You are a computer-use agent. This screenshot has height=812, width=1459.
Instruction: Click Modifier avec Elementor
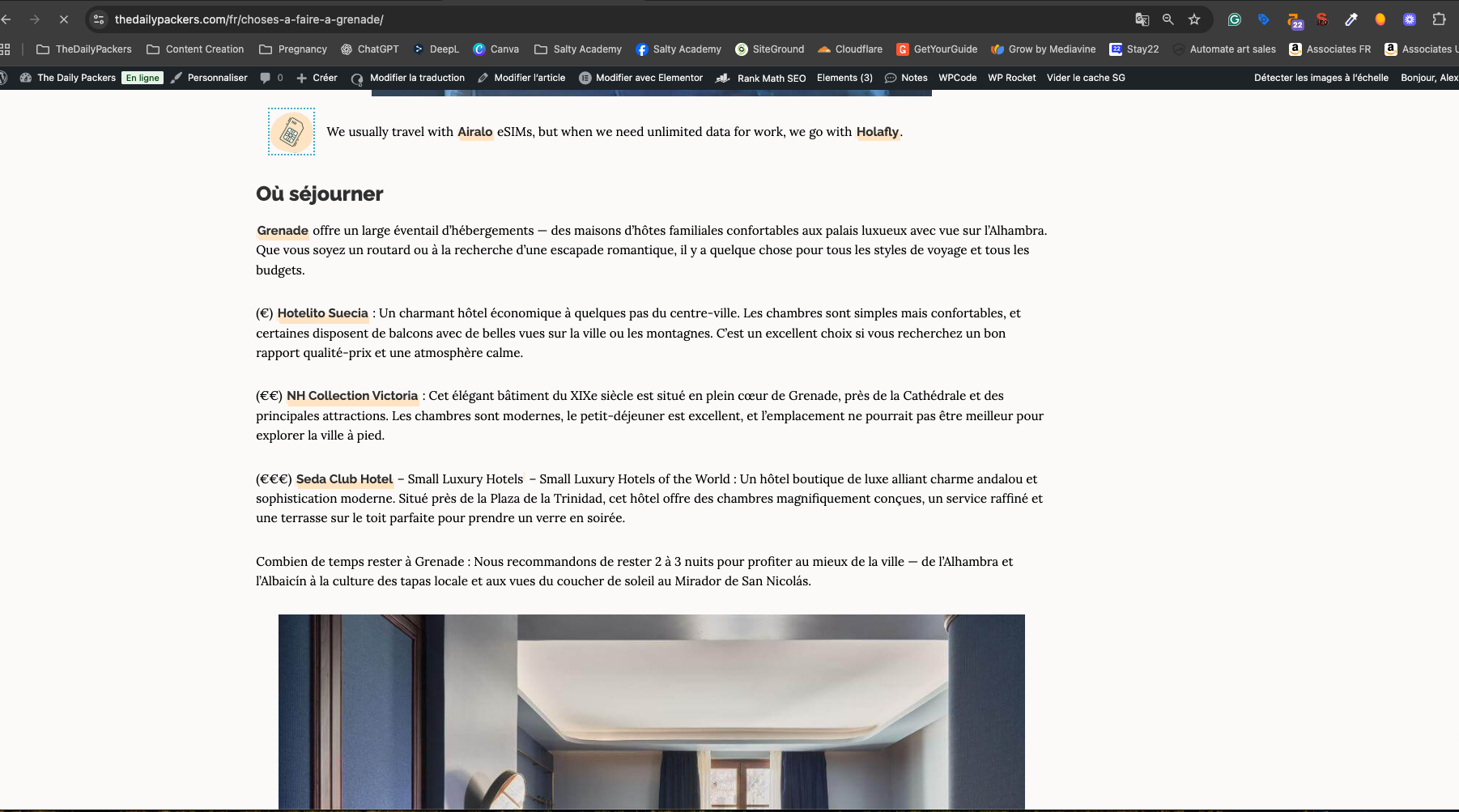click(641, 78)
